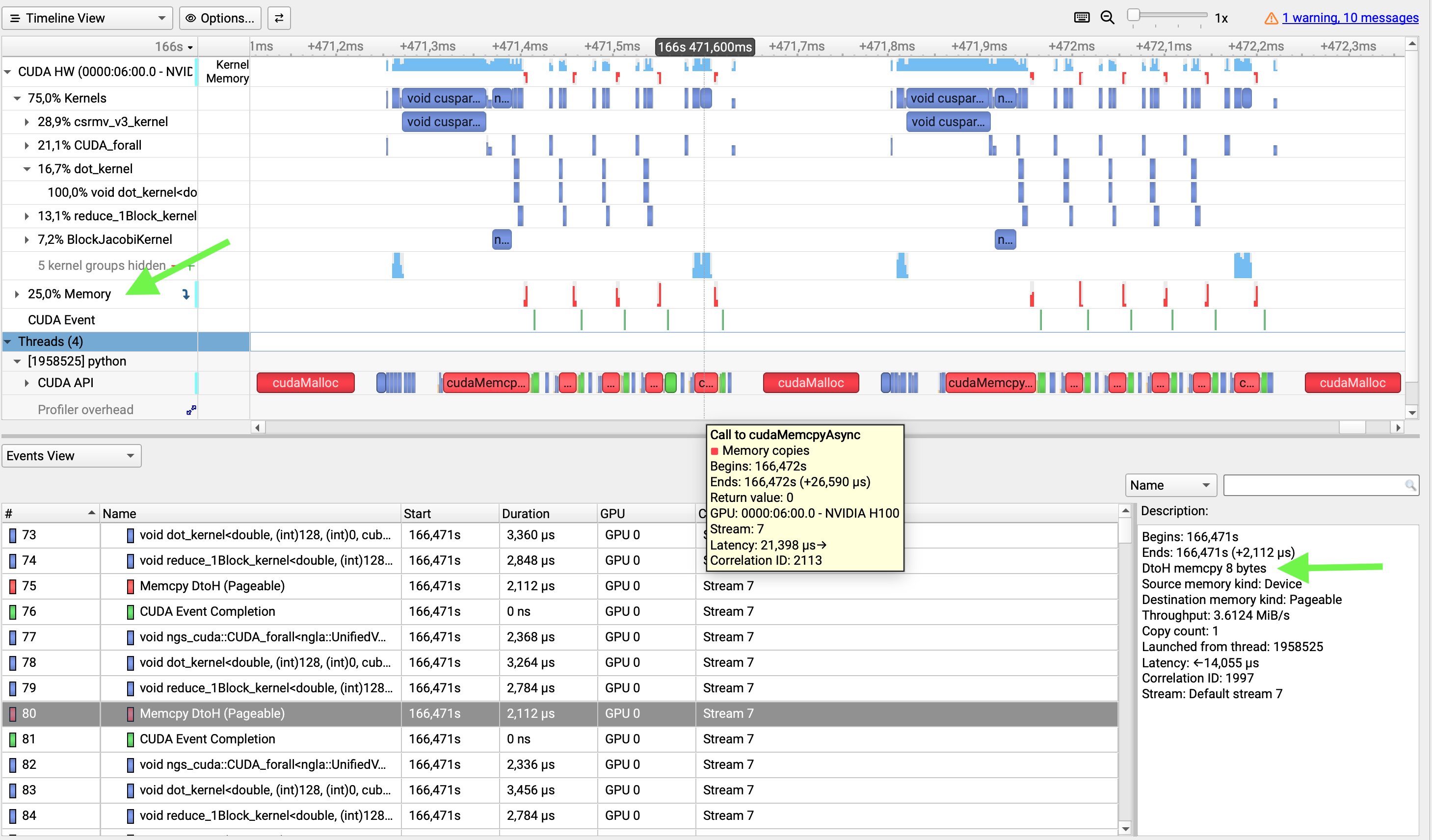
Task: Click the warning triangle icon
Action: (1271, 19)
